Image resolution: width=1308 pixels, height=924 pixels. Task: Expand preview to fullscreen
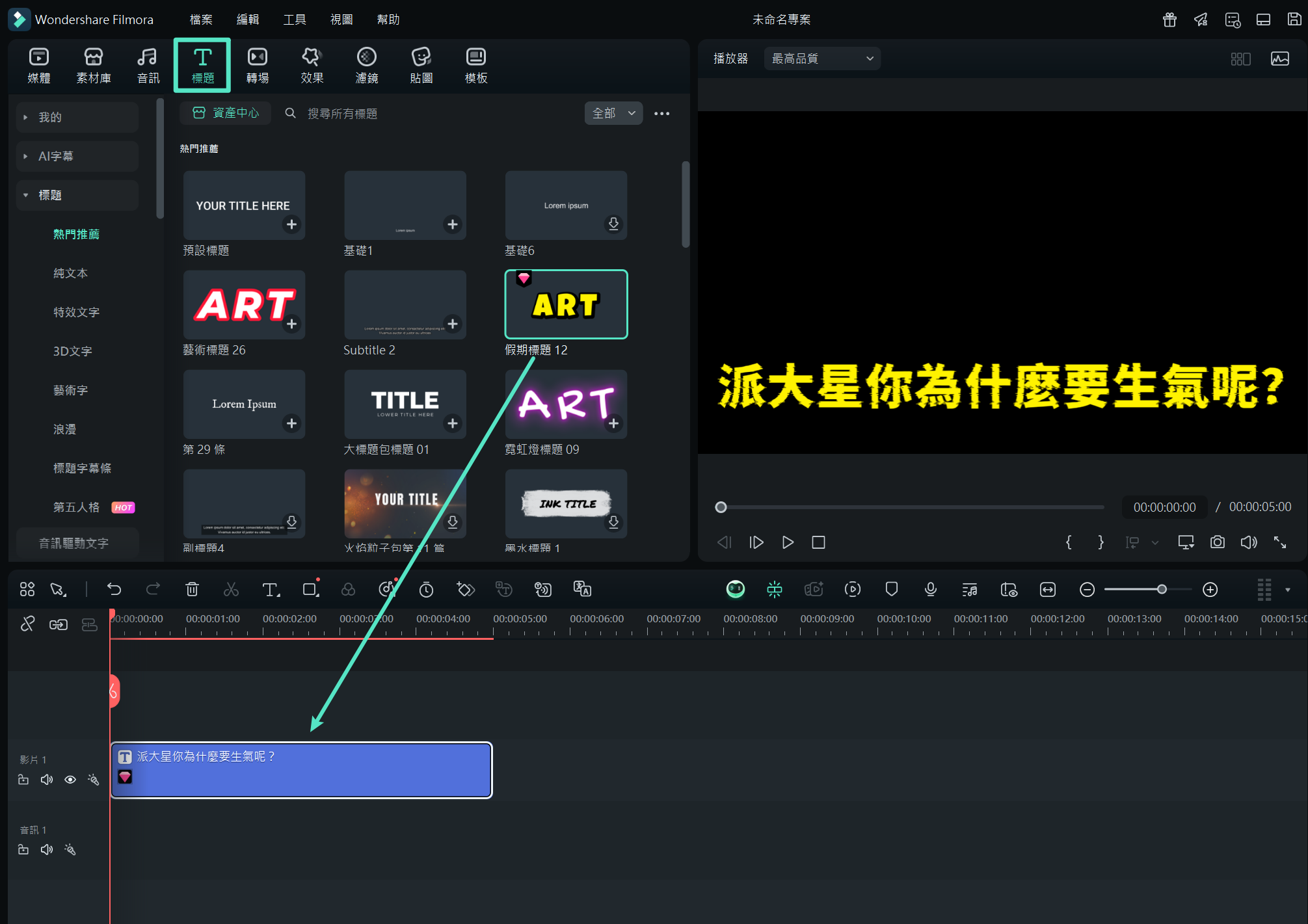tap(1279, 542)
